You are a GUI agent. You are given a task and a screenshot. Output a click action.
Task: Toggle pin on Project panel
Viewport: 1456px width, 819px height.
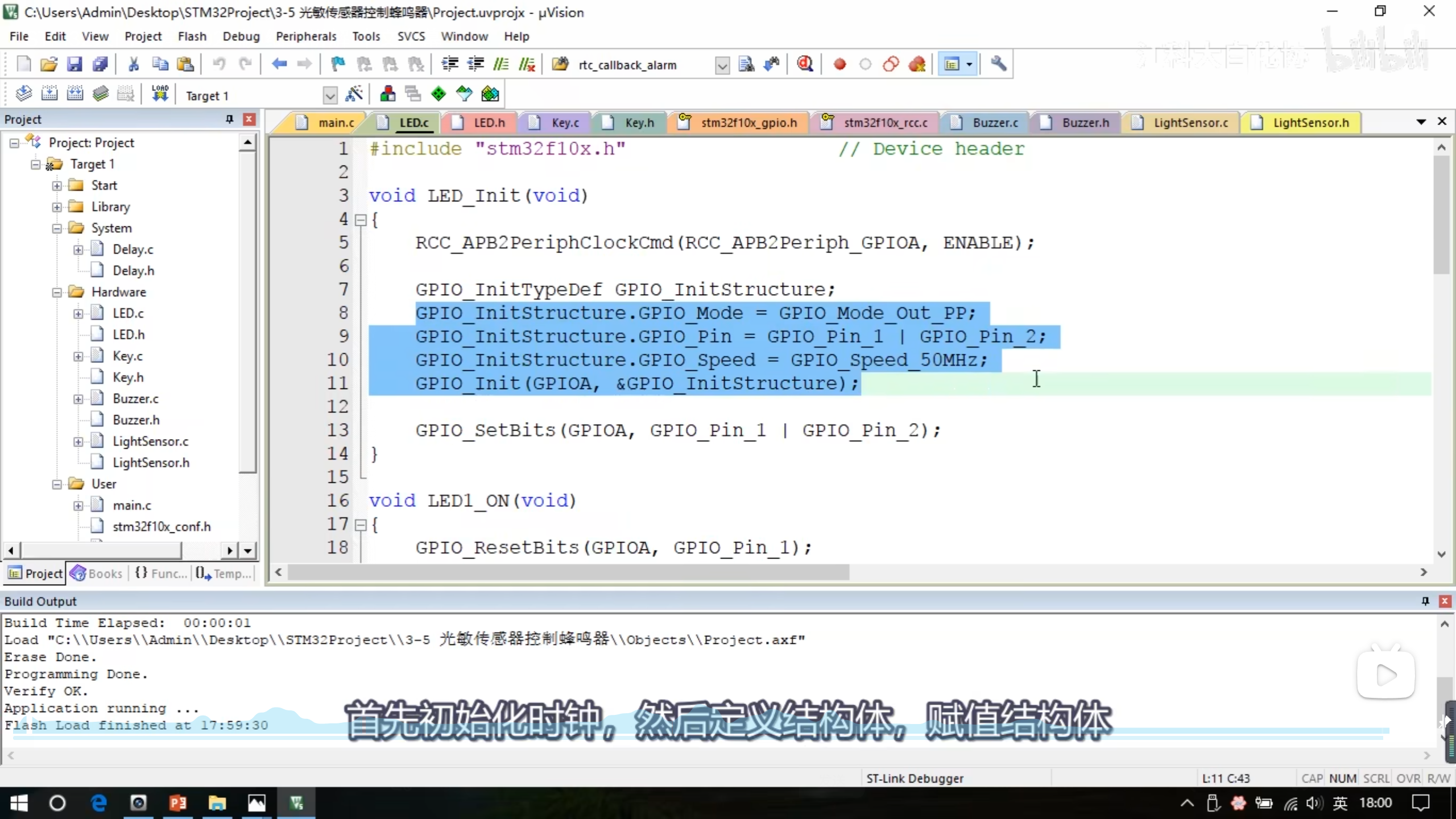229,119
